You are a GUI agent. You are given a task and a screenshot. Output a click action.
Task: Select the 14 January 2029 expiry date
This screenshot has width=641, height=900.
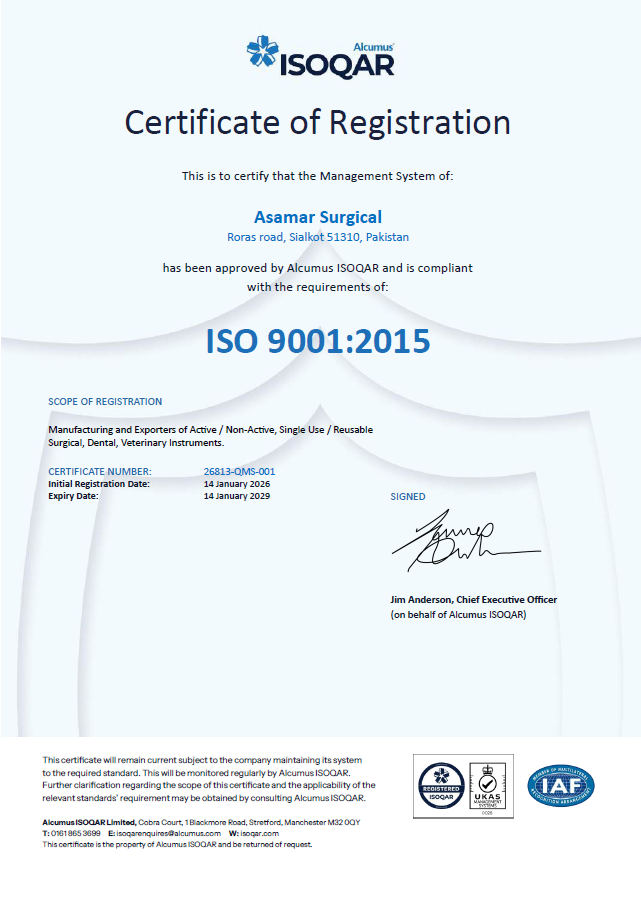click(x=236, y=496)
